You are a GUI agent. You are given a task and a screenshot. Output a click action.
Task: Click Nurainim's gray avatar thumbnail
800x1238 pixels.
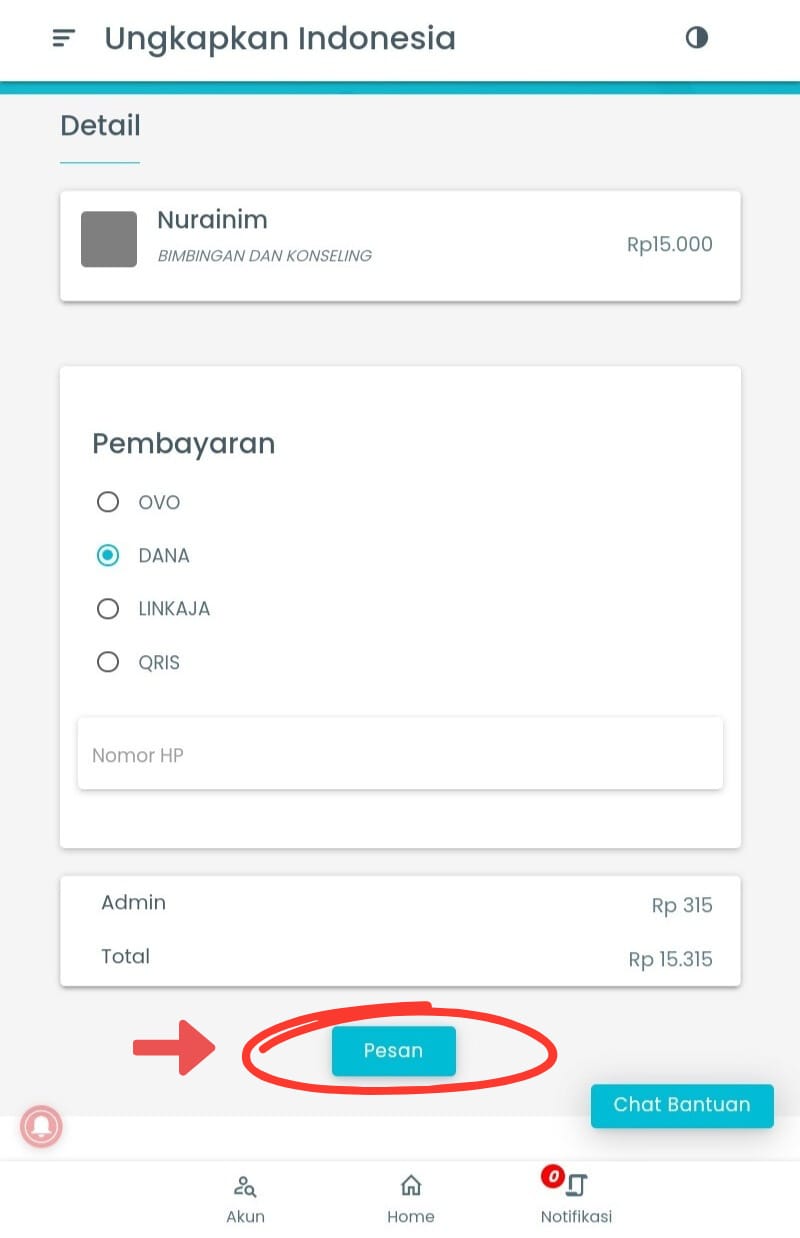(109, 239)
